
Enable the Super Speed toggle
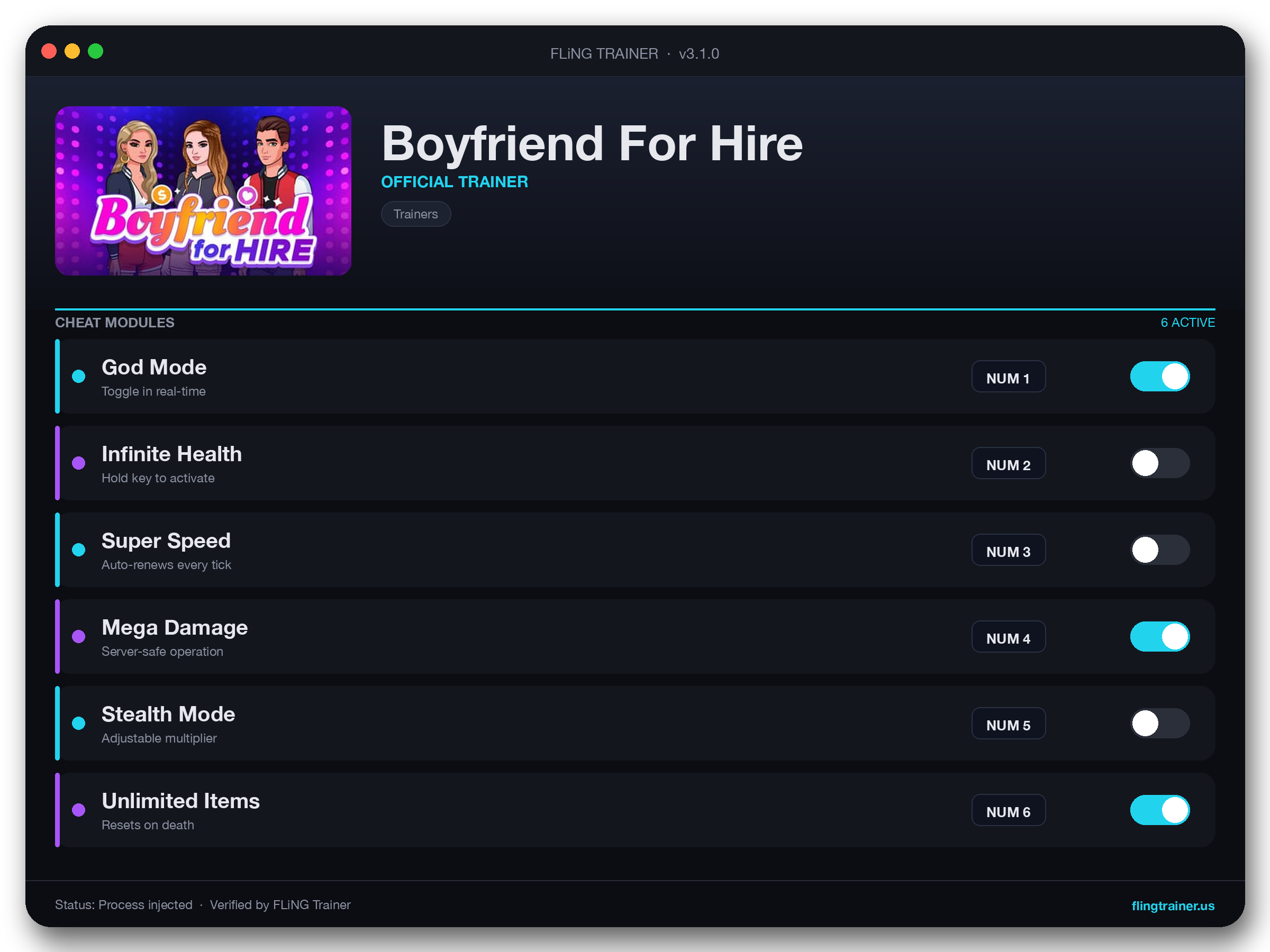pyautogui.click(x=1160, y=550)
